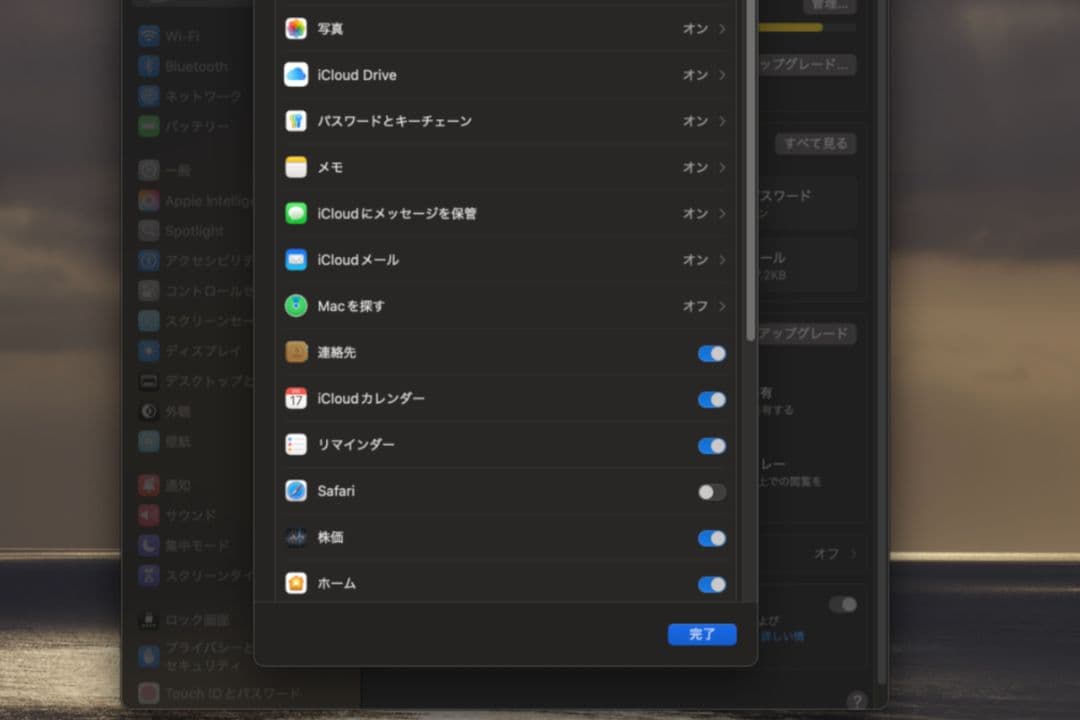Enable the Safari sync toggle

pos(711,491)
